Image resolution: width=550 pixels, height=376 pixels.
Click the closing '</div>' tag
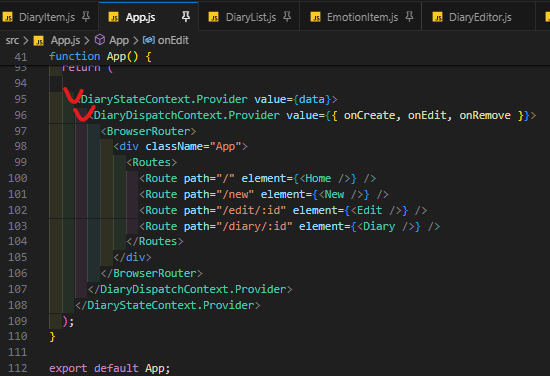pyautogui.click(x=133, y=257)
